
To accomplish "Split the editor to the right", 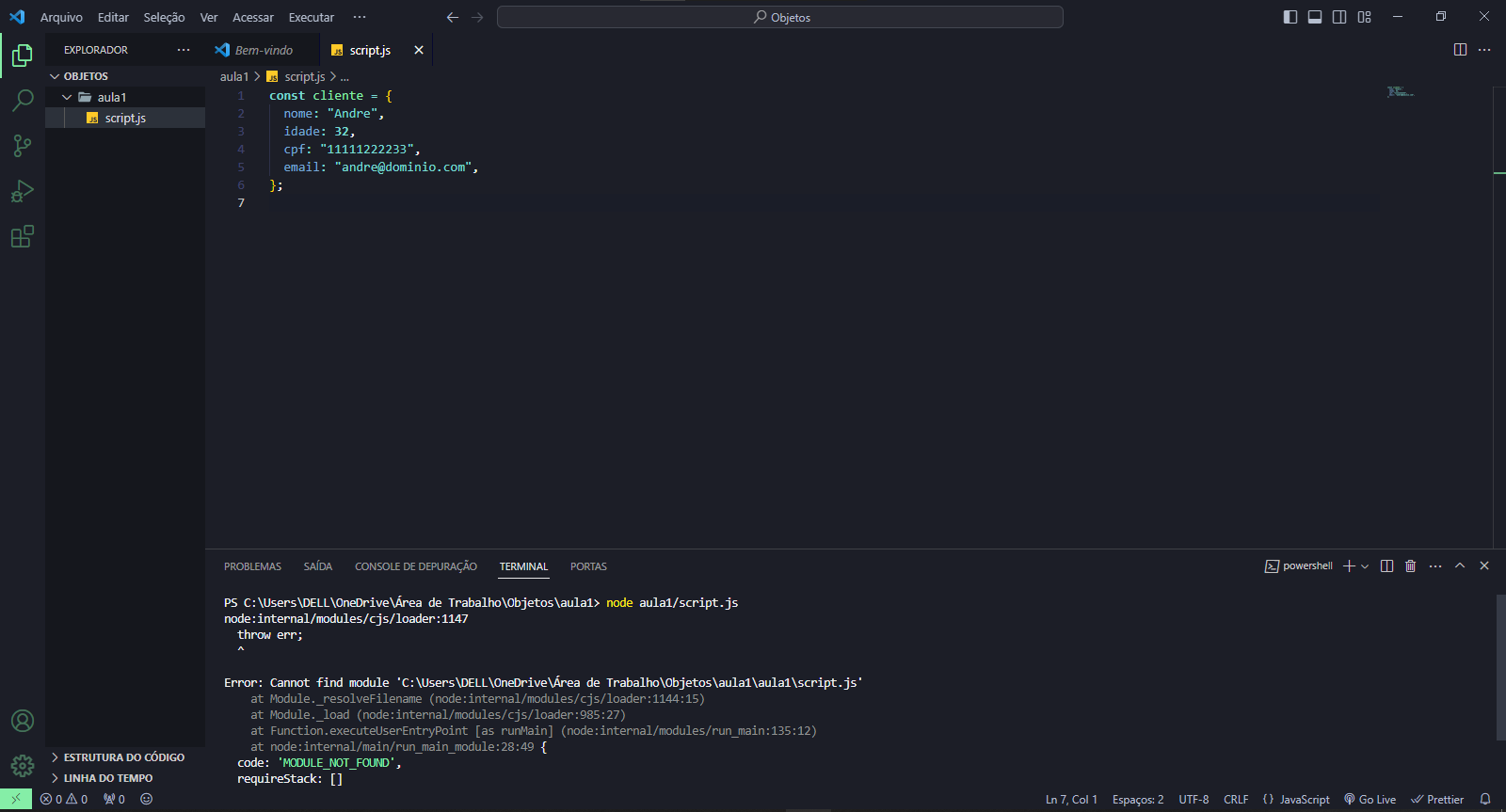I will pyautogui.click(x=1460, y=50).
